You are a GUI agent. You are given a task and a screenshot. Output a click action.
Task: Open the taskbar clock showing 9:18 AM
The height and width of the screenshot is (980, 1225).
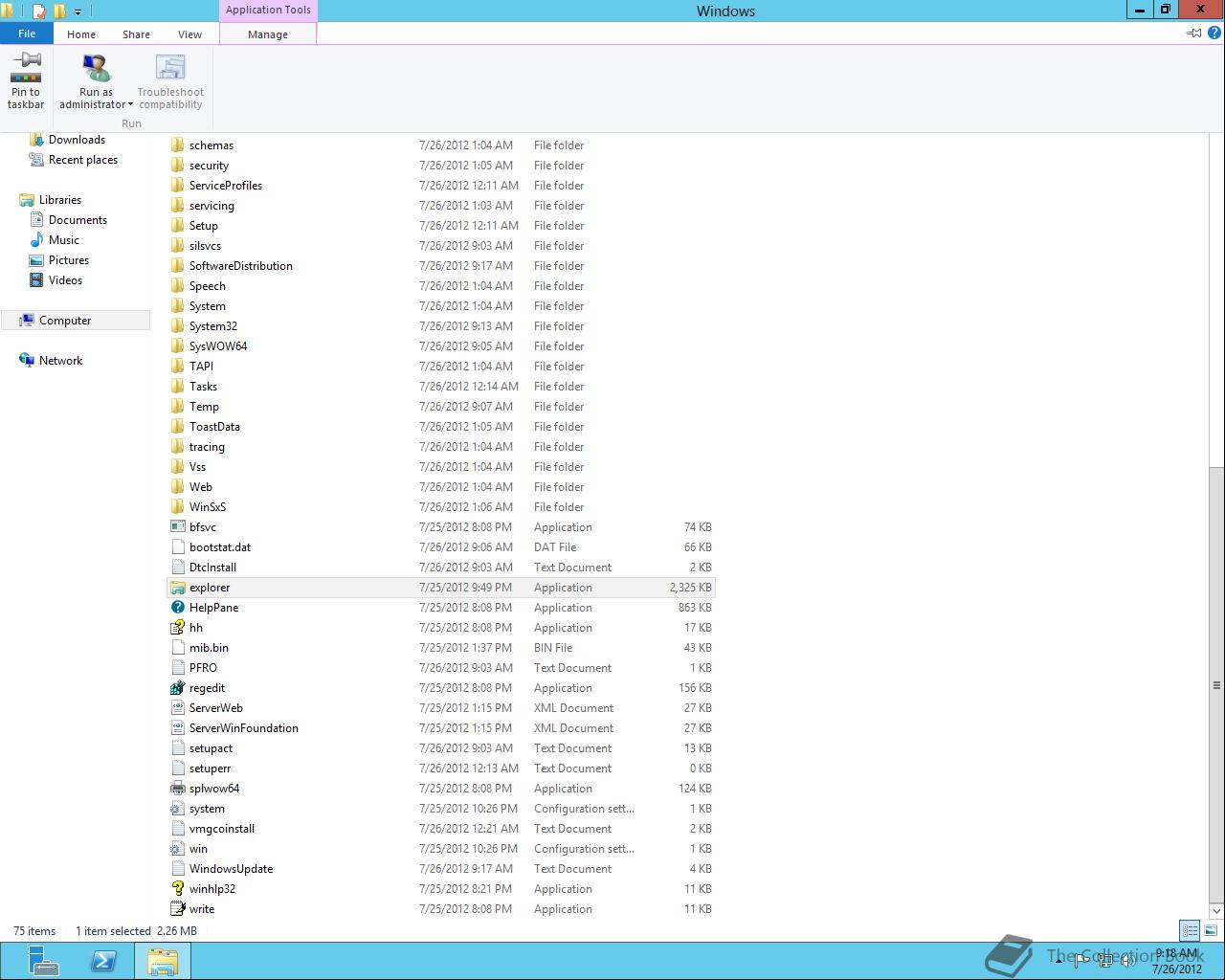(1177, 961)
